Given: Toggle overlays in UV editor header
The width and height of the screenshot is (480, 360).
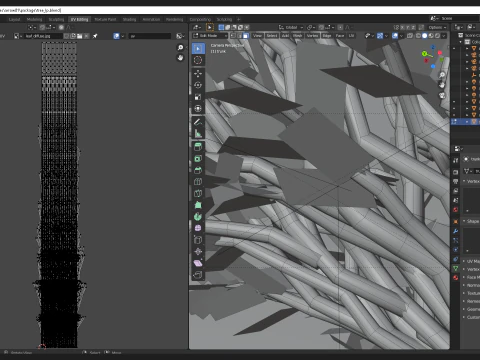Looking at the screenshot, I should [116, 36].
